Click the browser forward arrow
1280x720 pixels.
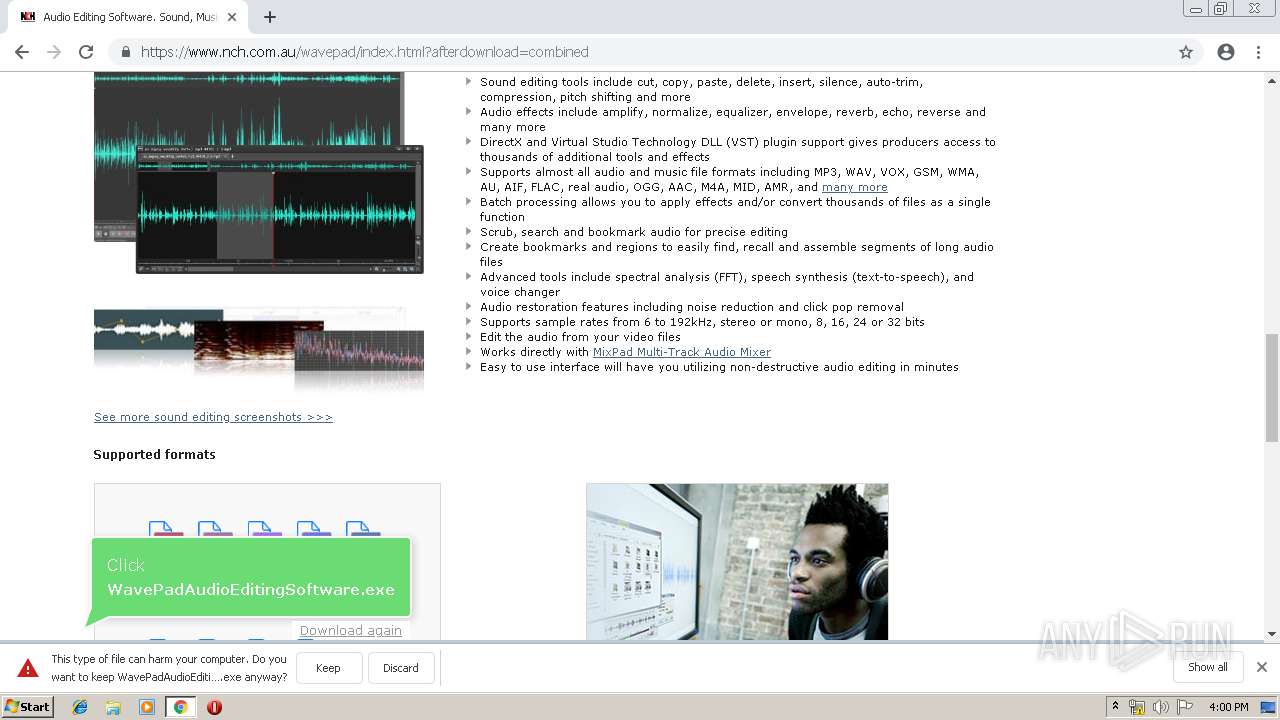pos(54,52)
